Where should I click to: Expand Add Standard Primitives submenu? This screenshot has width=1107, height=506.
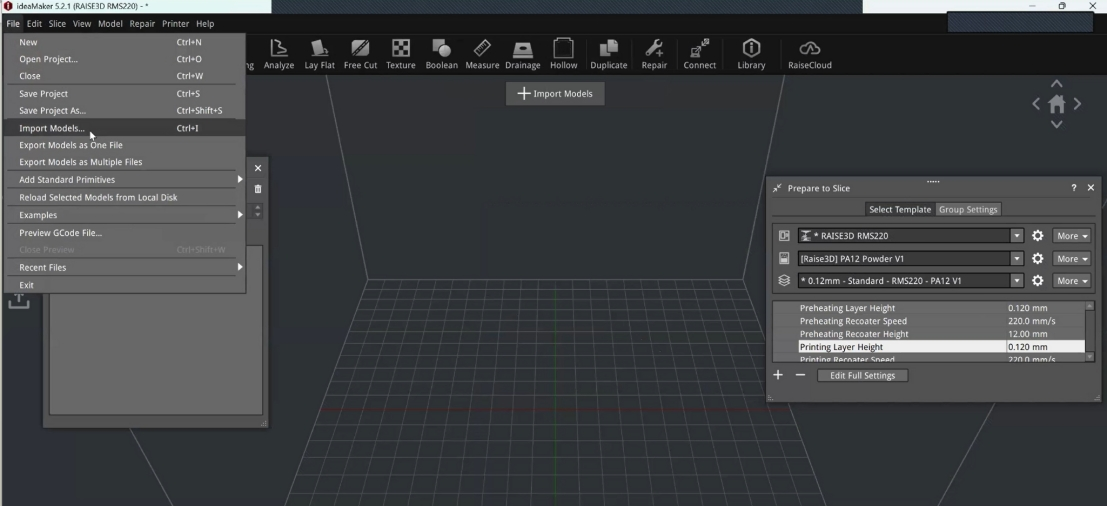click(x=125, y=179)
